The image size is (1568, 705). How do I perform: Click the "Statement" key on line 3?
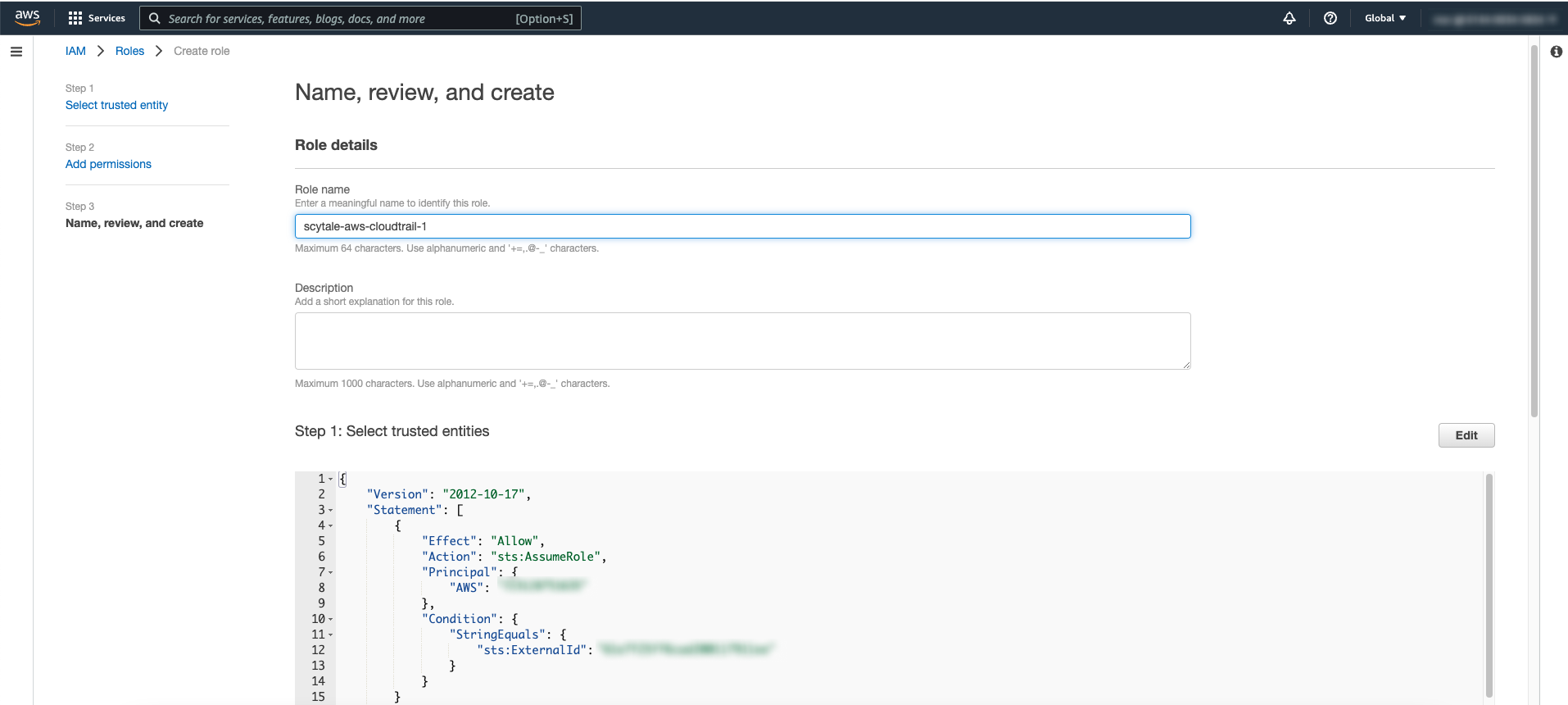405,510
